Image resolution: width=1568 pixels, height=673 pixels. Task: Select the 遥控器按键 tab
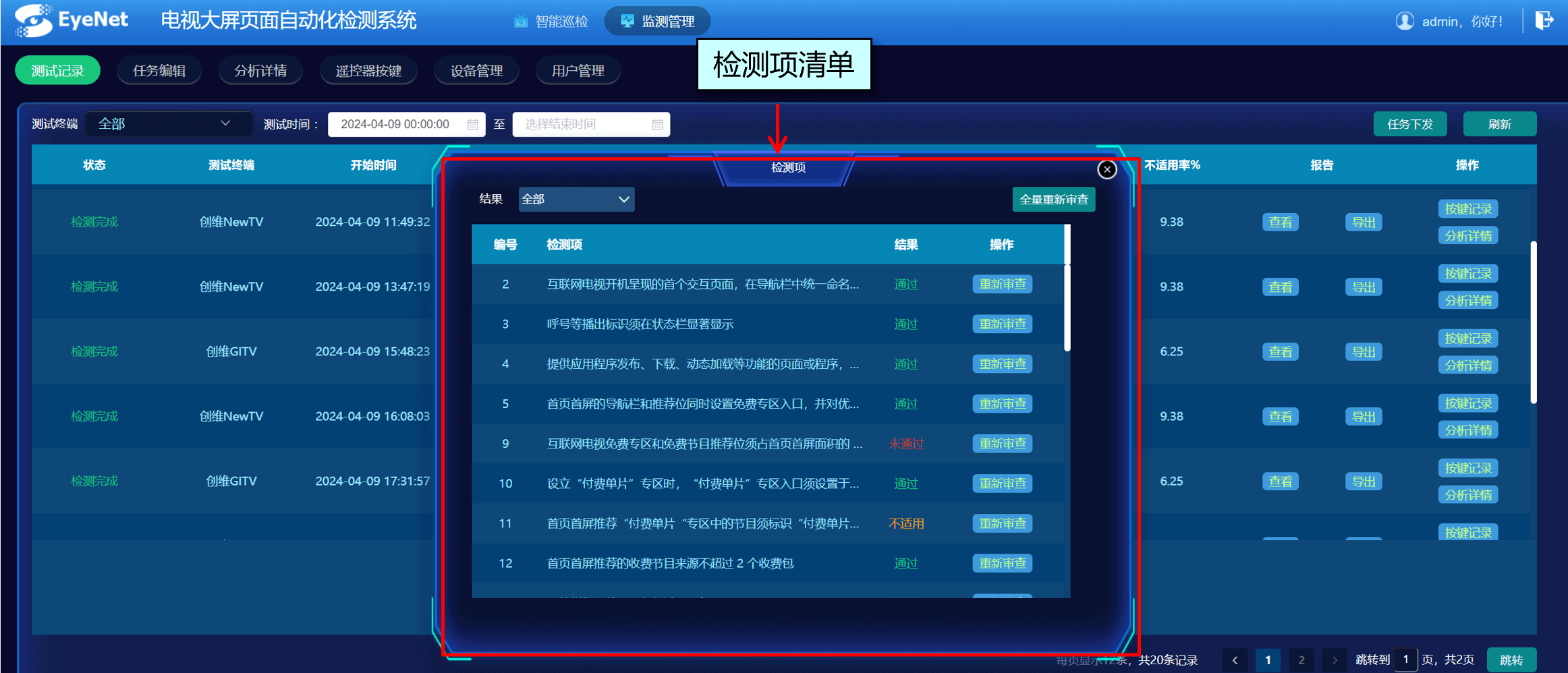(369, 70)
